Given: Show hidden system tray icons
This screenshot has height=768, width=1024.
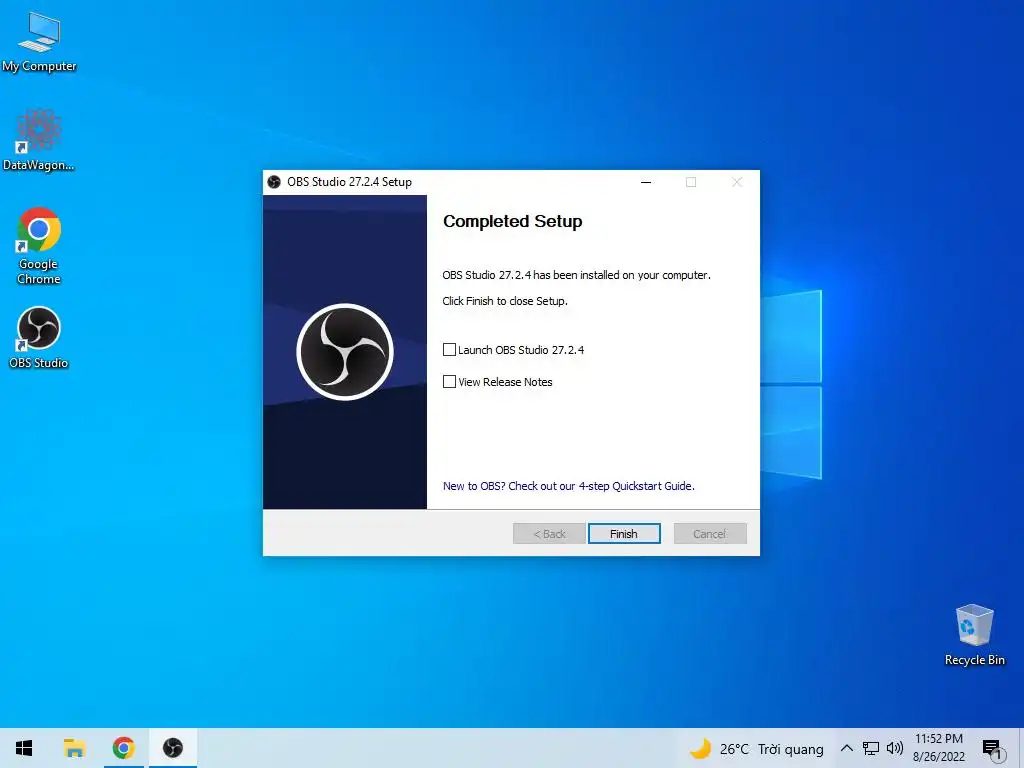Looking at the screenshot, I should (x=846, y=748).
